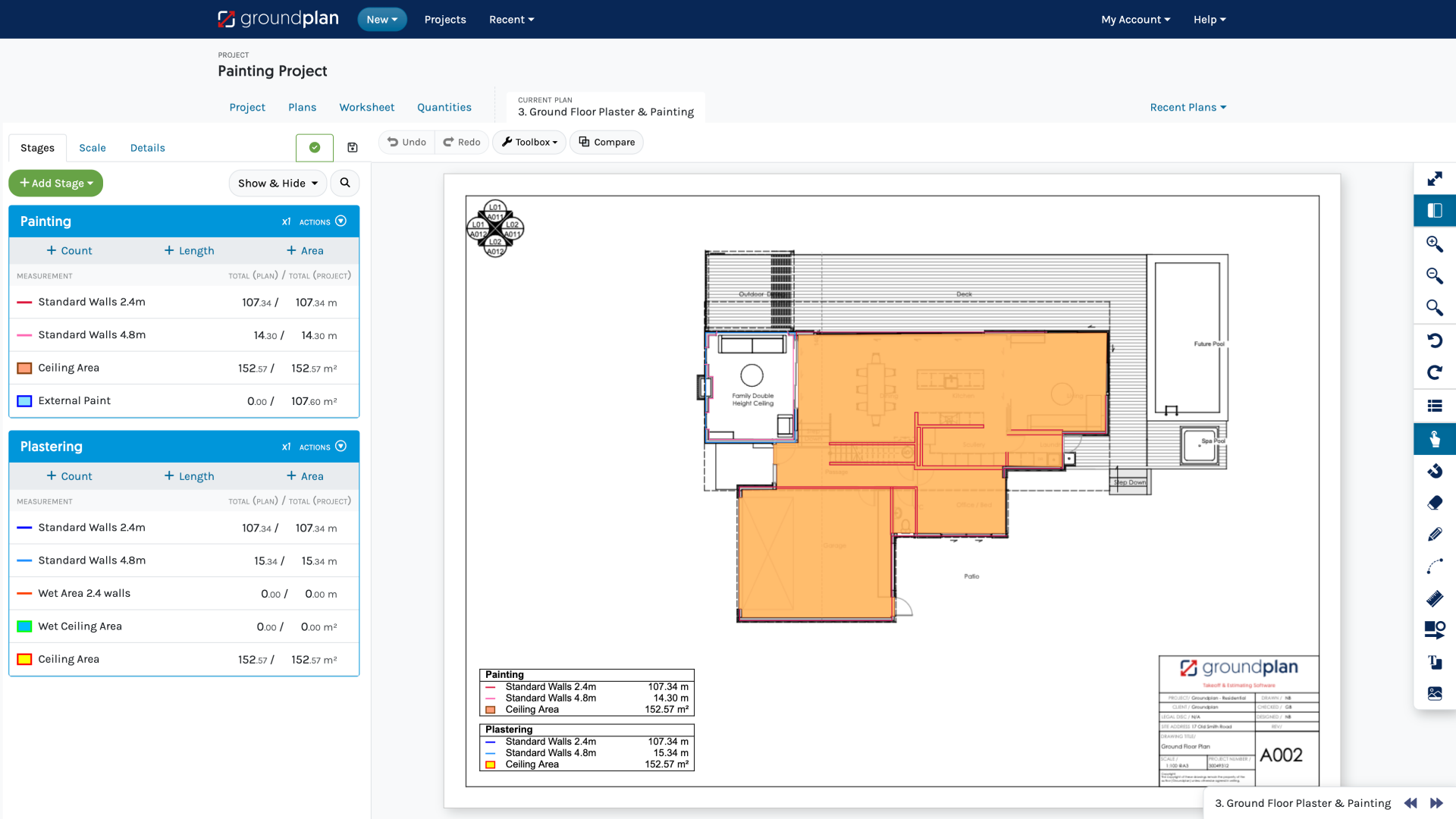Image resolution: width=1456 pixels, height=819 pixels.
Task: Click the Compare button
Action: (606, 142)
